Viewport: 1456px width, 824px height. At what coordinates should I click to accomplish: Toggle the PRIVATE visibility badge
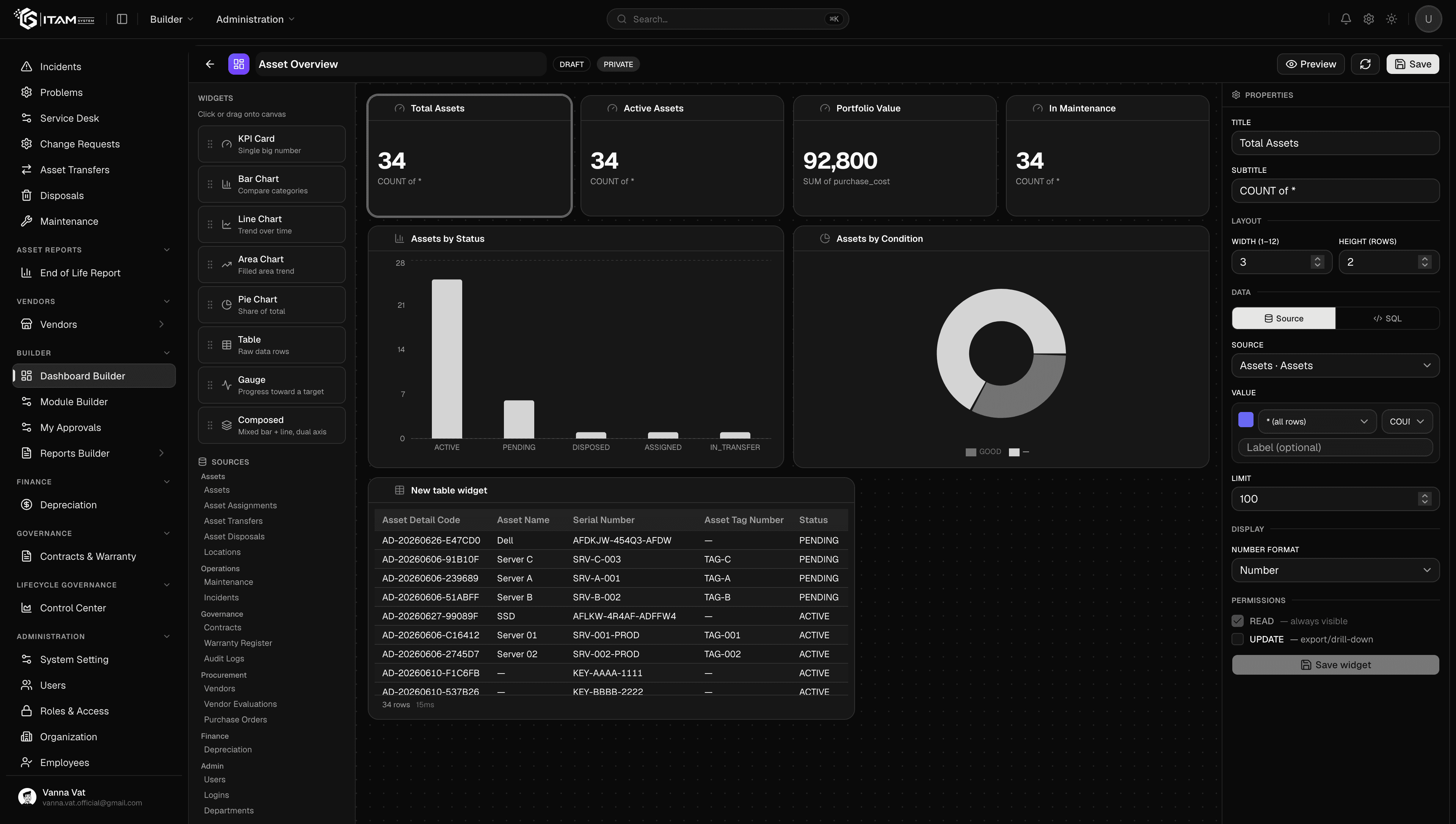tap(618, 64)
